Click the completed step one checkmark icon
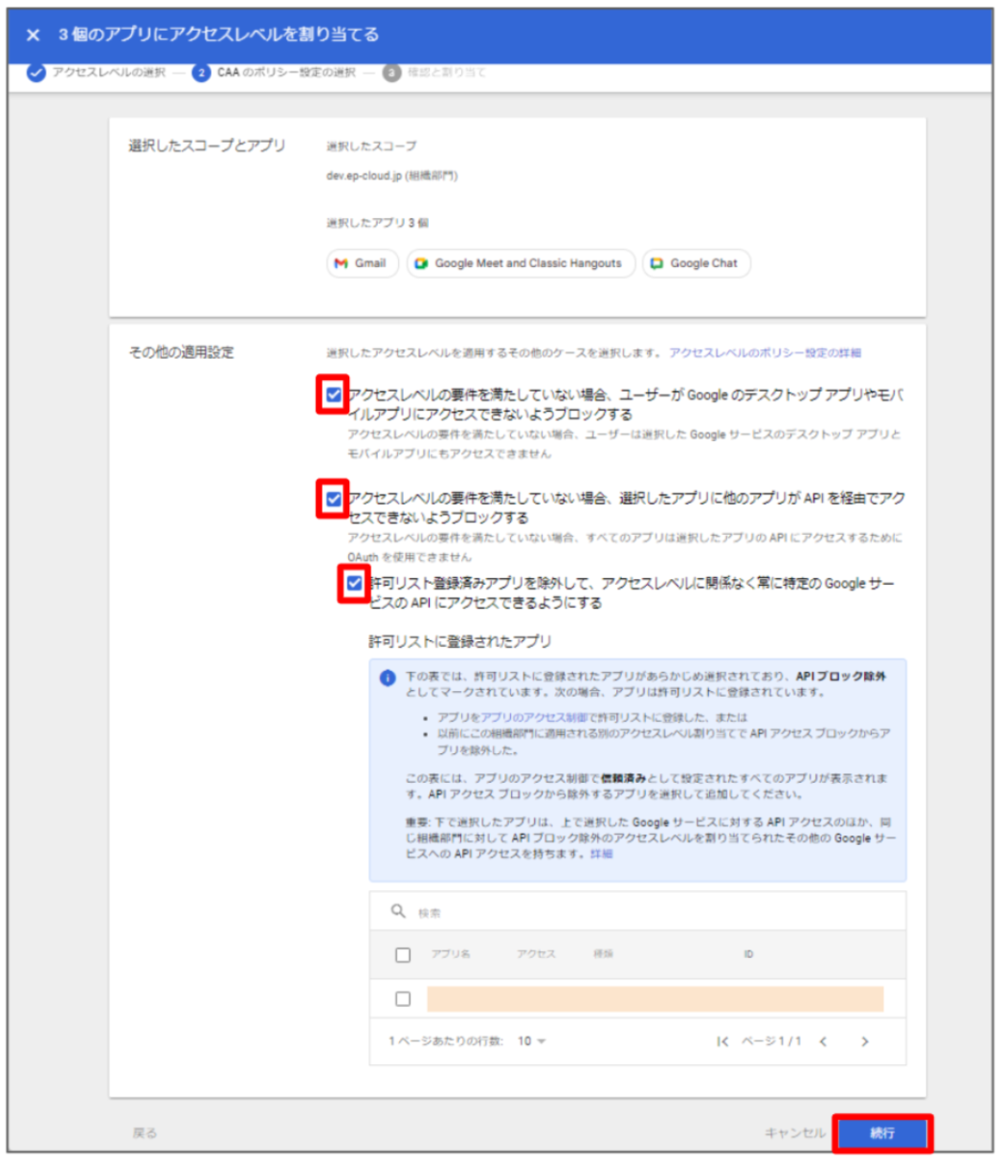 pos(36,72)
